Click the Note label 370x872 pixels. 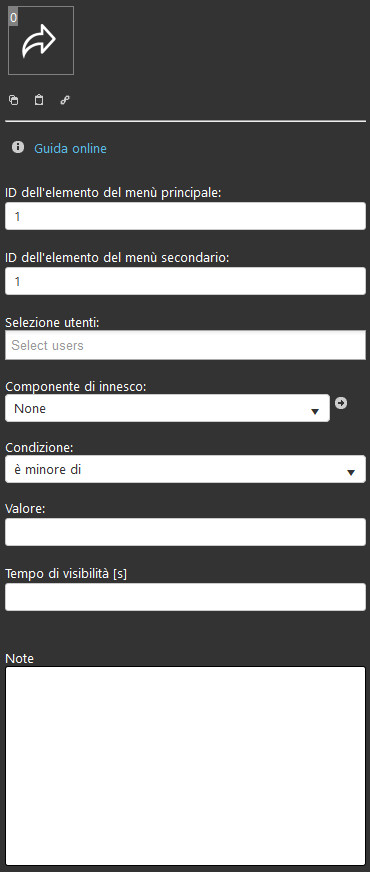19,658
